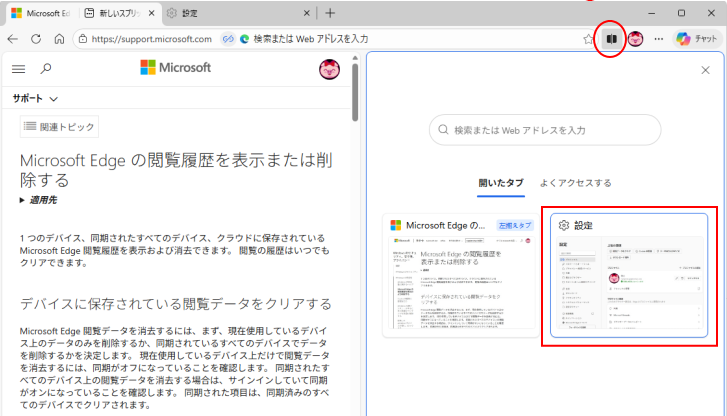The height and width of the screenshot is (416, 727).
Task: Click the linked tabs icon in address bar
Action: 228,39
